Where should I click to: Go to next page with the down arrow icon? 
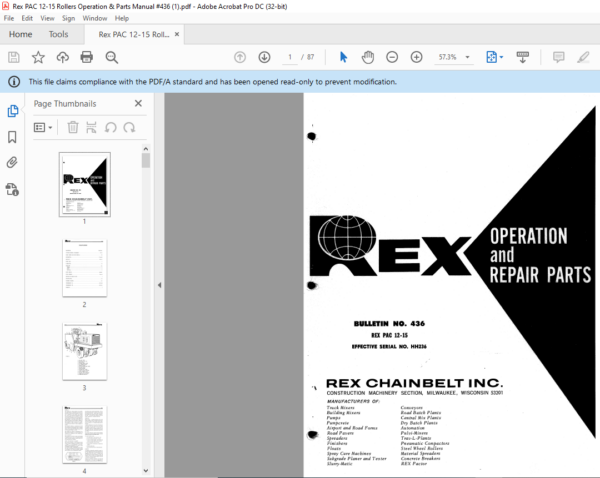(264, 57)
